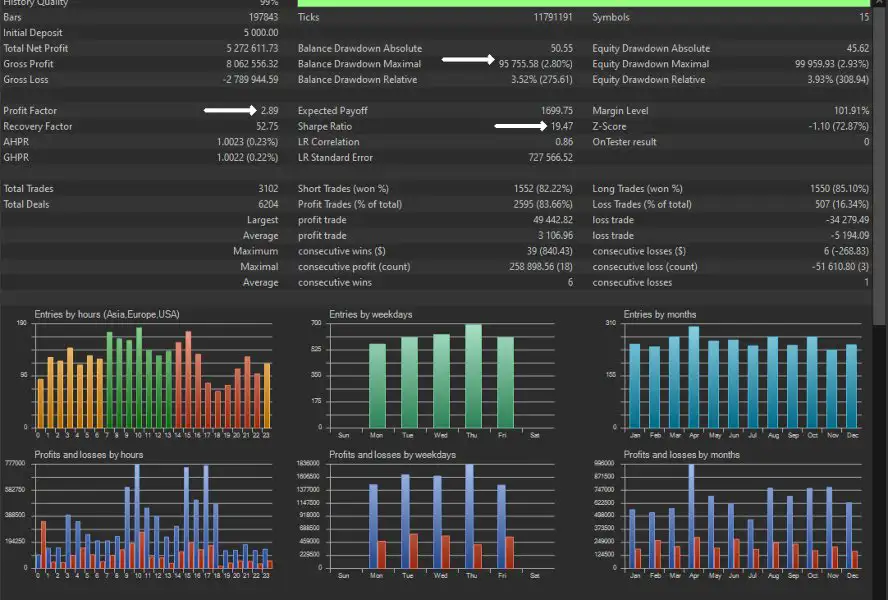Click the Entries by hours chart title
888x600 pixels.
[x=107, y=314]
